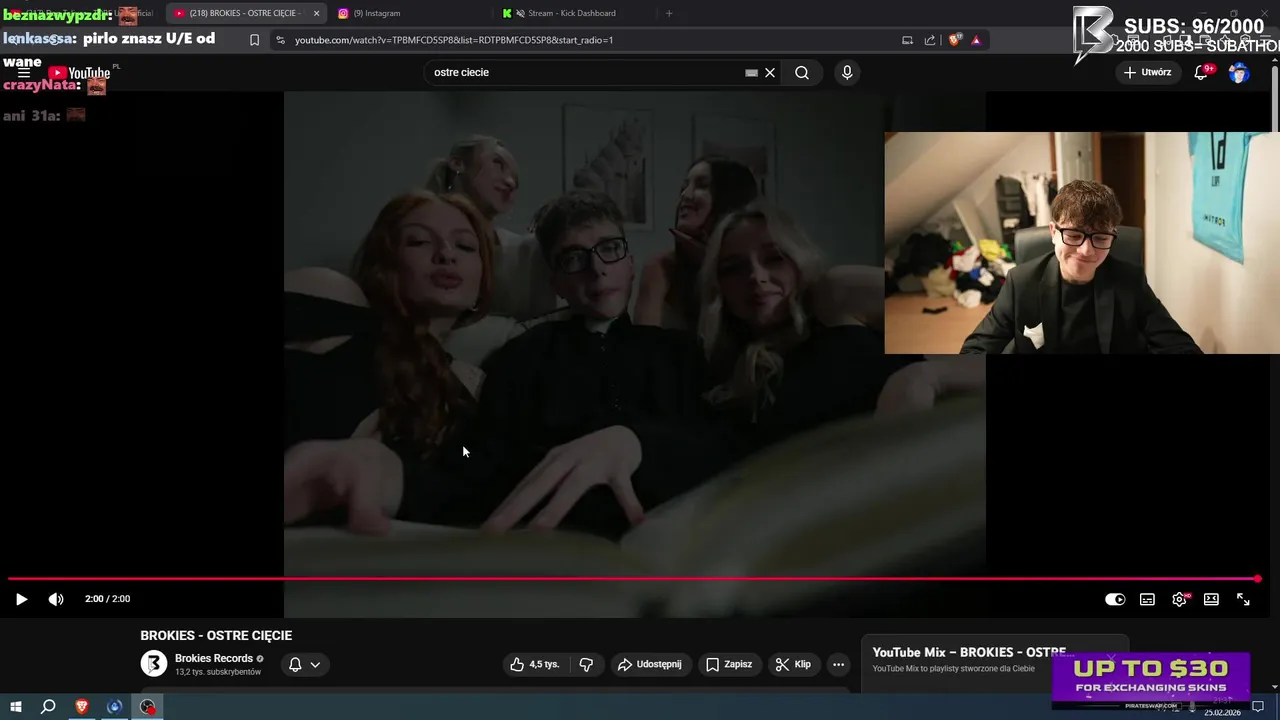The image size is (1280, 720).
Task: Click the progress bar scrubber at the end
Action: [x=1257, y=579]
